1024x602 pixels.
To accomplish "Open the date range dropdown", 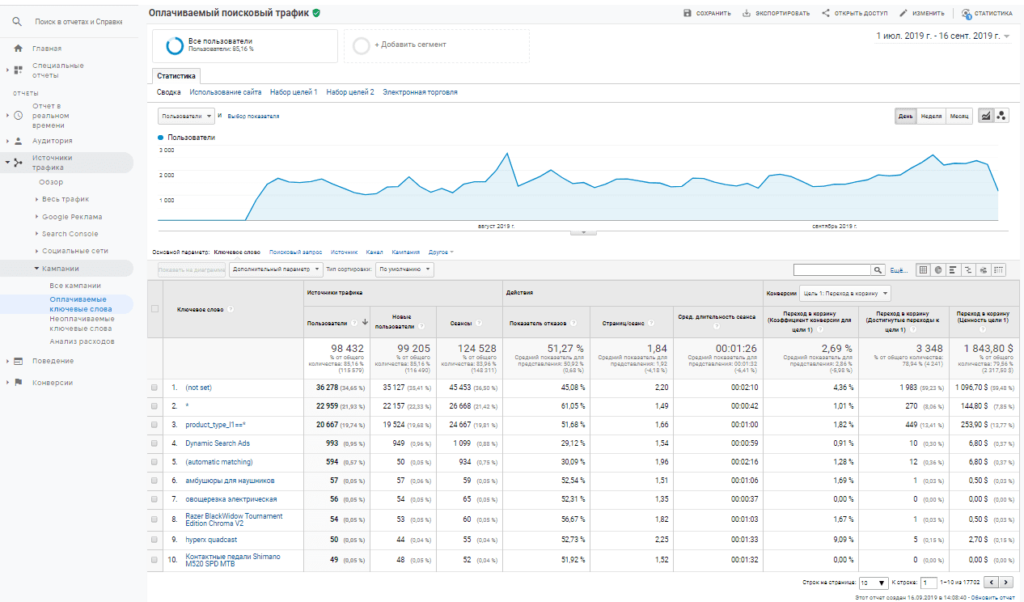I will pos(942,36).
